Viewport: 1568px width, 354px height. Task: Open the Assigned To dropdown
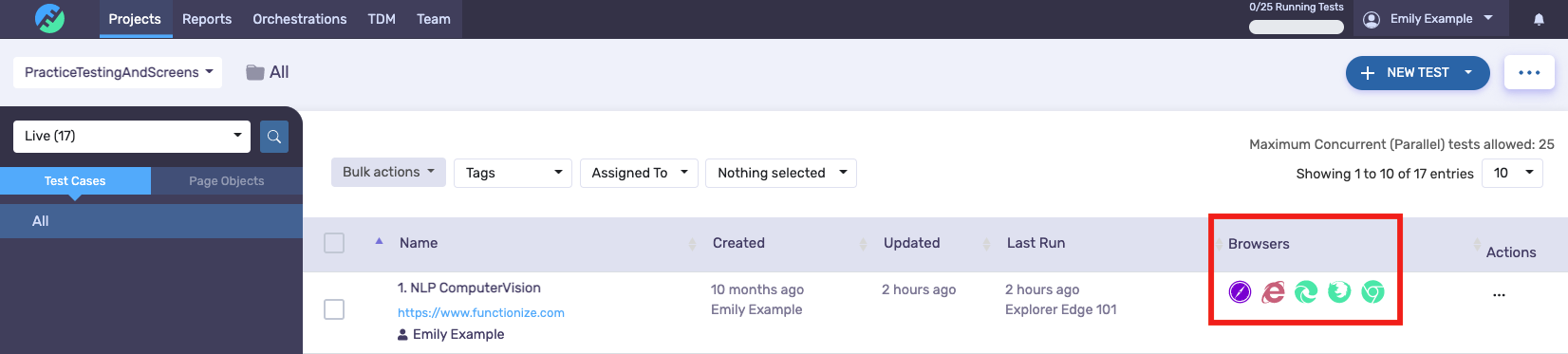639,173
